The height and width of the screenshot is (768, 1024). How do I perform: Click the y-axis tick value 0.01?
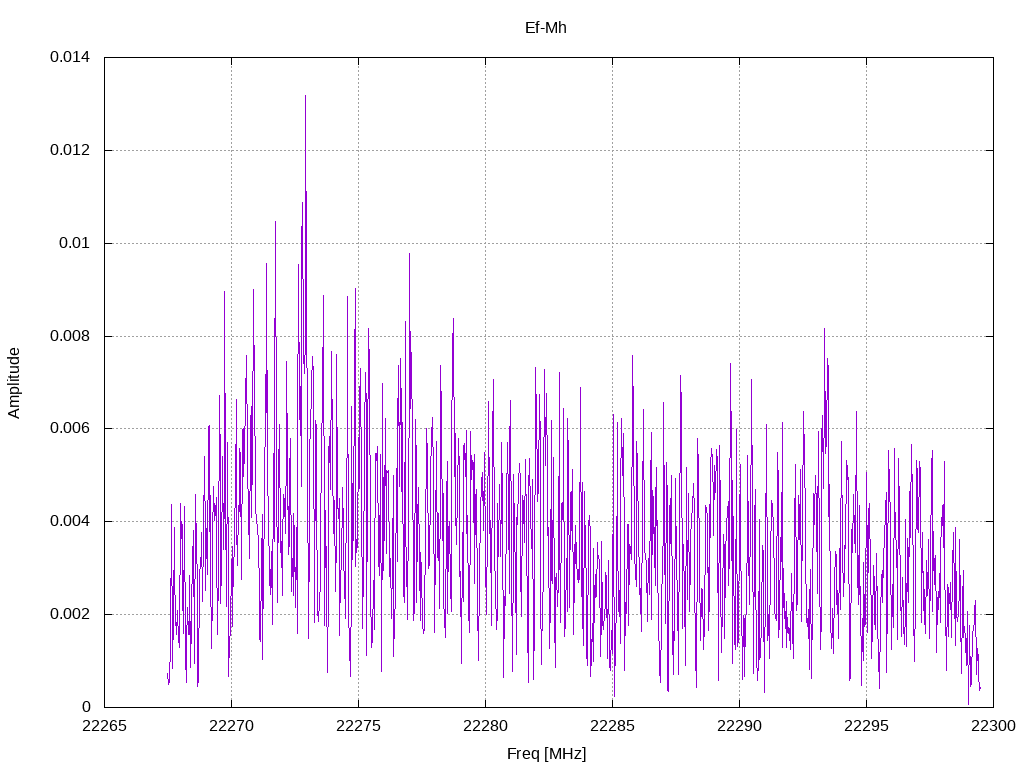click(x=74, y=243)
